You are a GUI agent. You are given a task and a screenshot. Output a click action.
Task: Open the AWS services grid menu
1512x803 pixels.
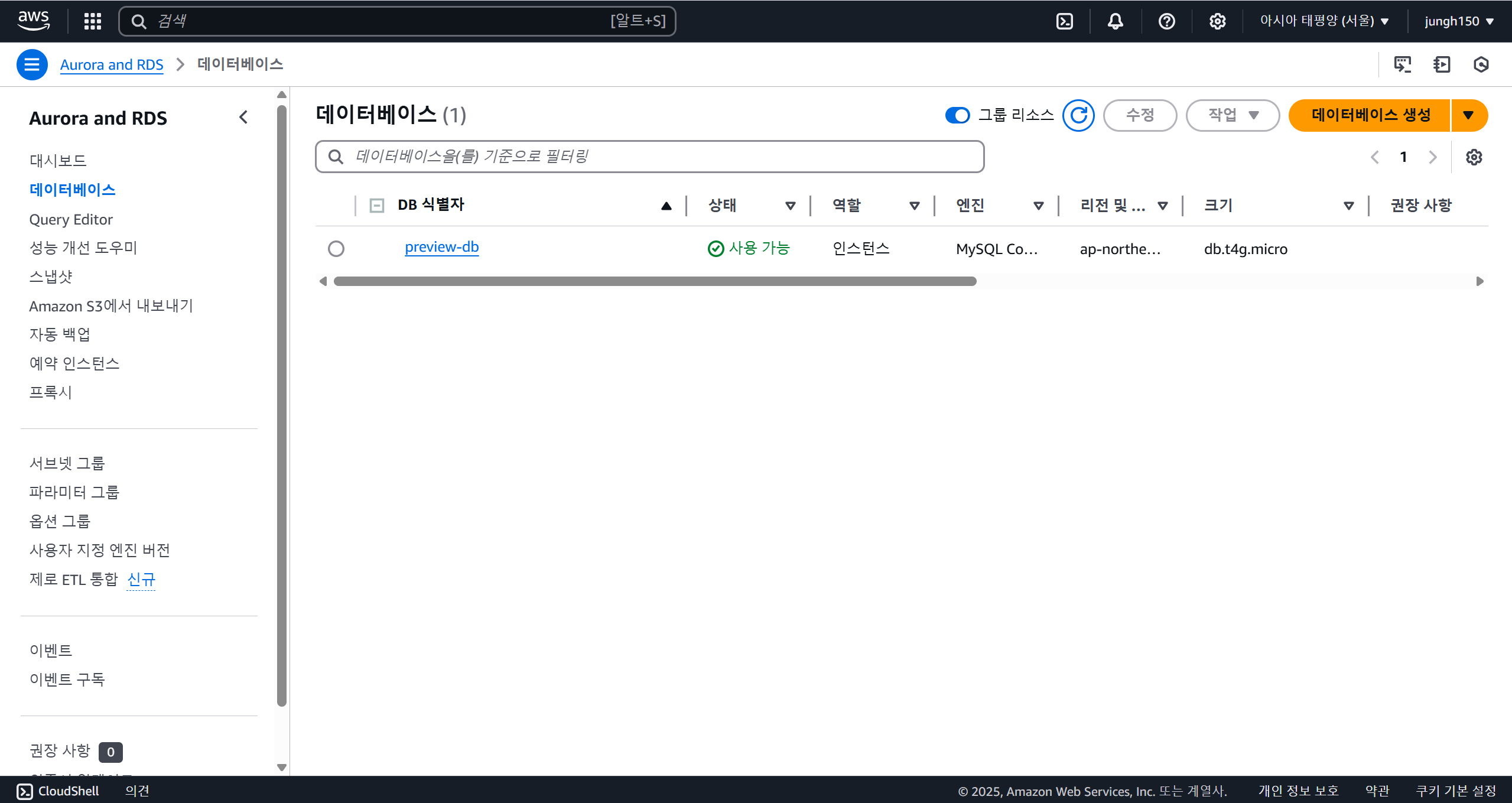pyautogui.click(x=93, y=21)
